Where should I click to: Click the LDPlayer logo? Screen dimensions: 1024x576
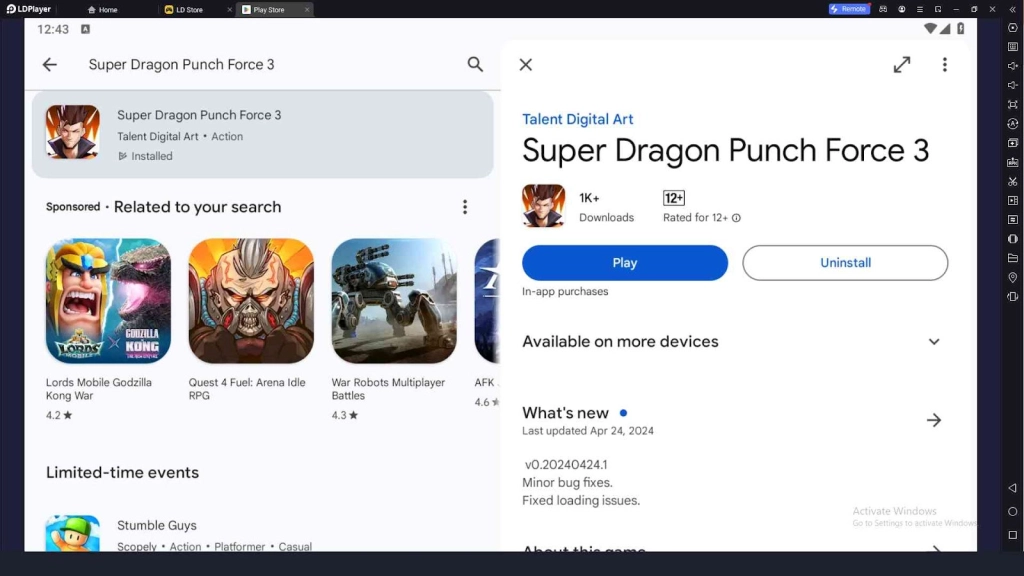pos(29,9)
